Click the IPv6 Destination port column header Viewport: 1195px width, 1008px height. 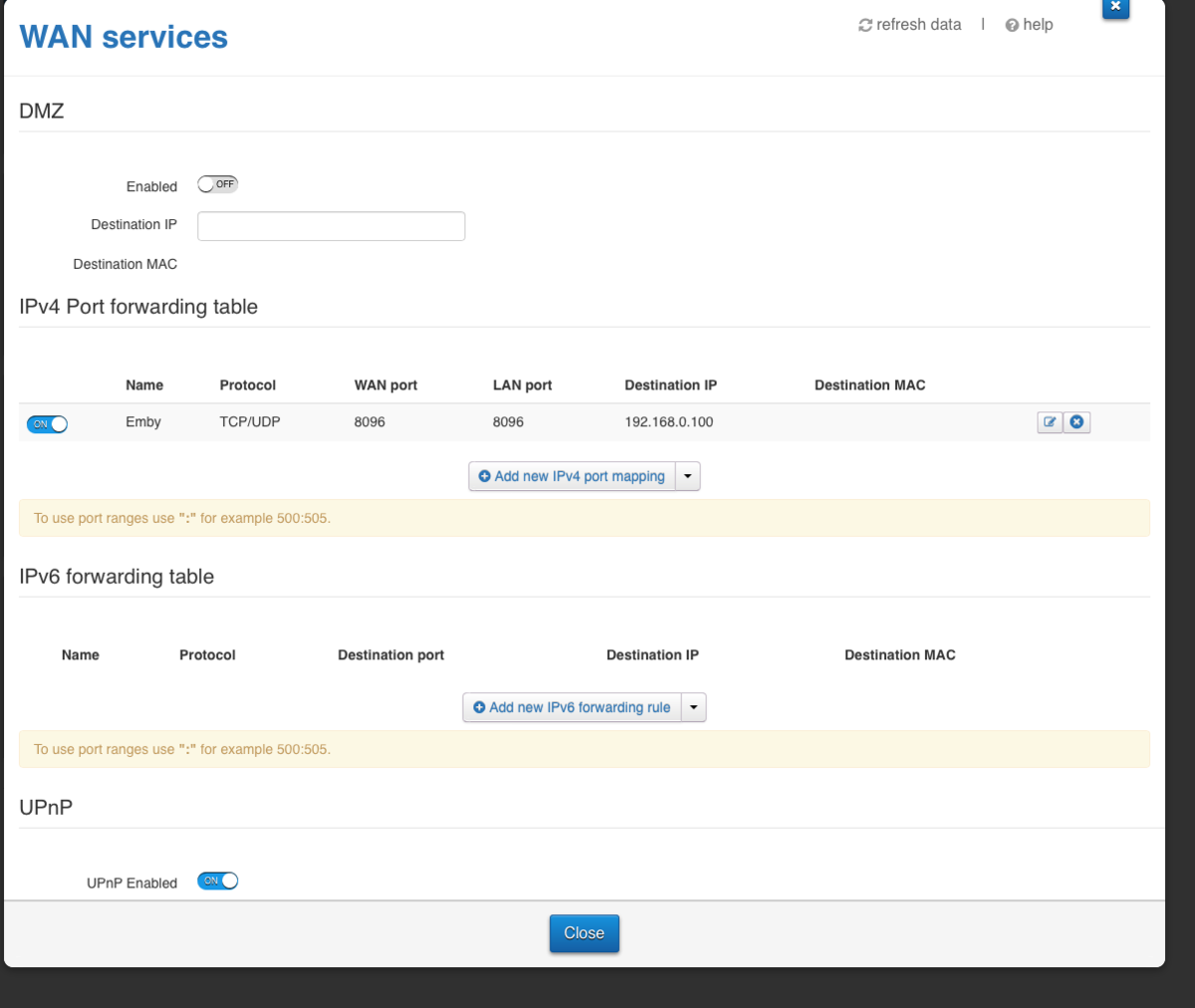390,655
